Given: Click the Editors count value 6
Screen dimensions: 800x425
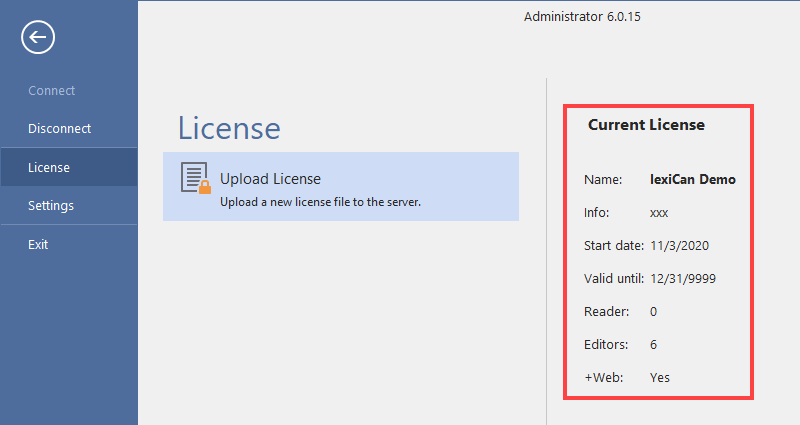Looking at the screenshot, I should tap(653, 345).
